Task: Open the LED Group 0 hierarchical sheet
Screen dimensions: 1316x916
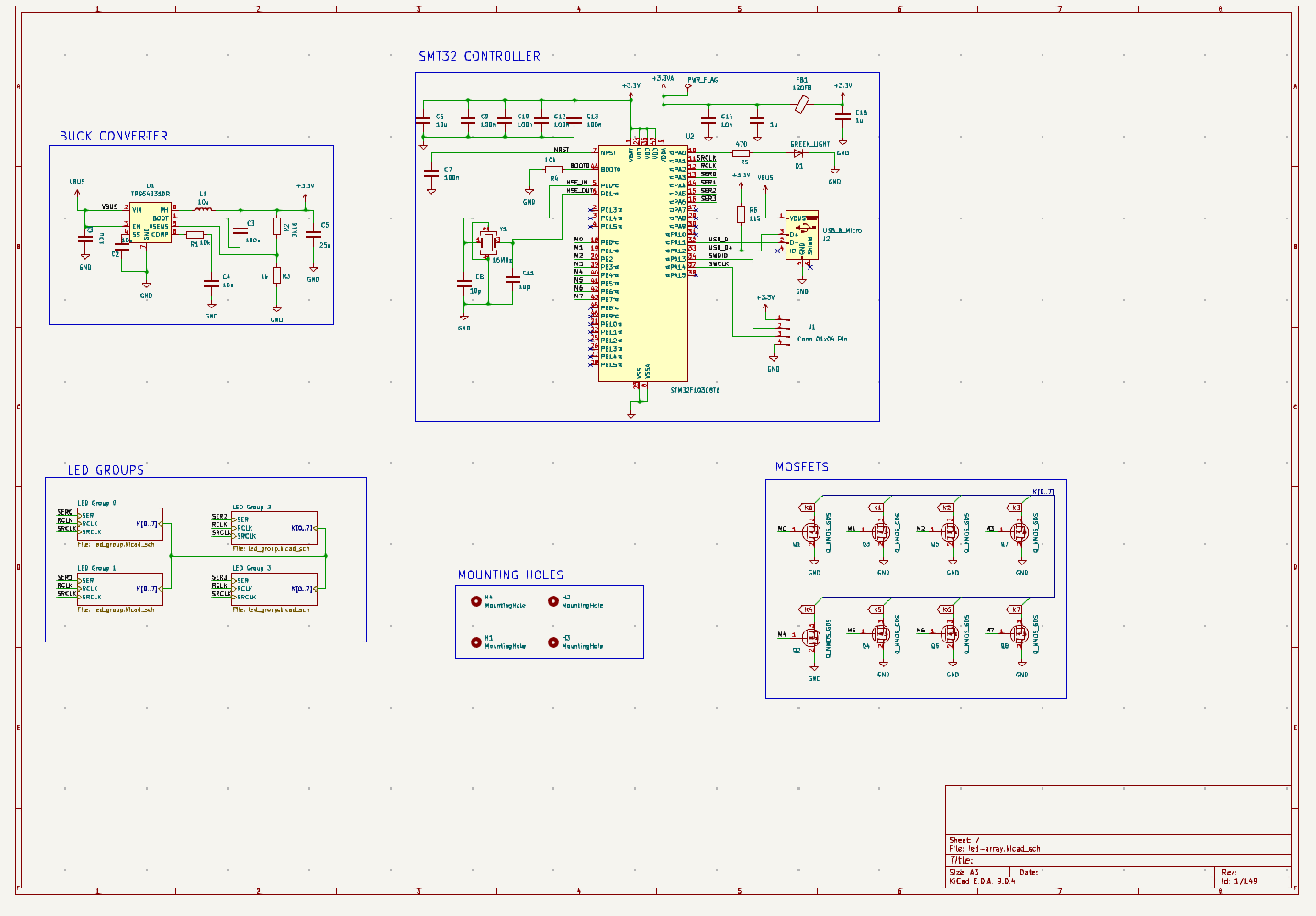Action: pyautogui.click(x=120, y=526)
